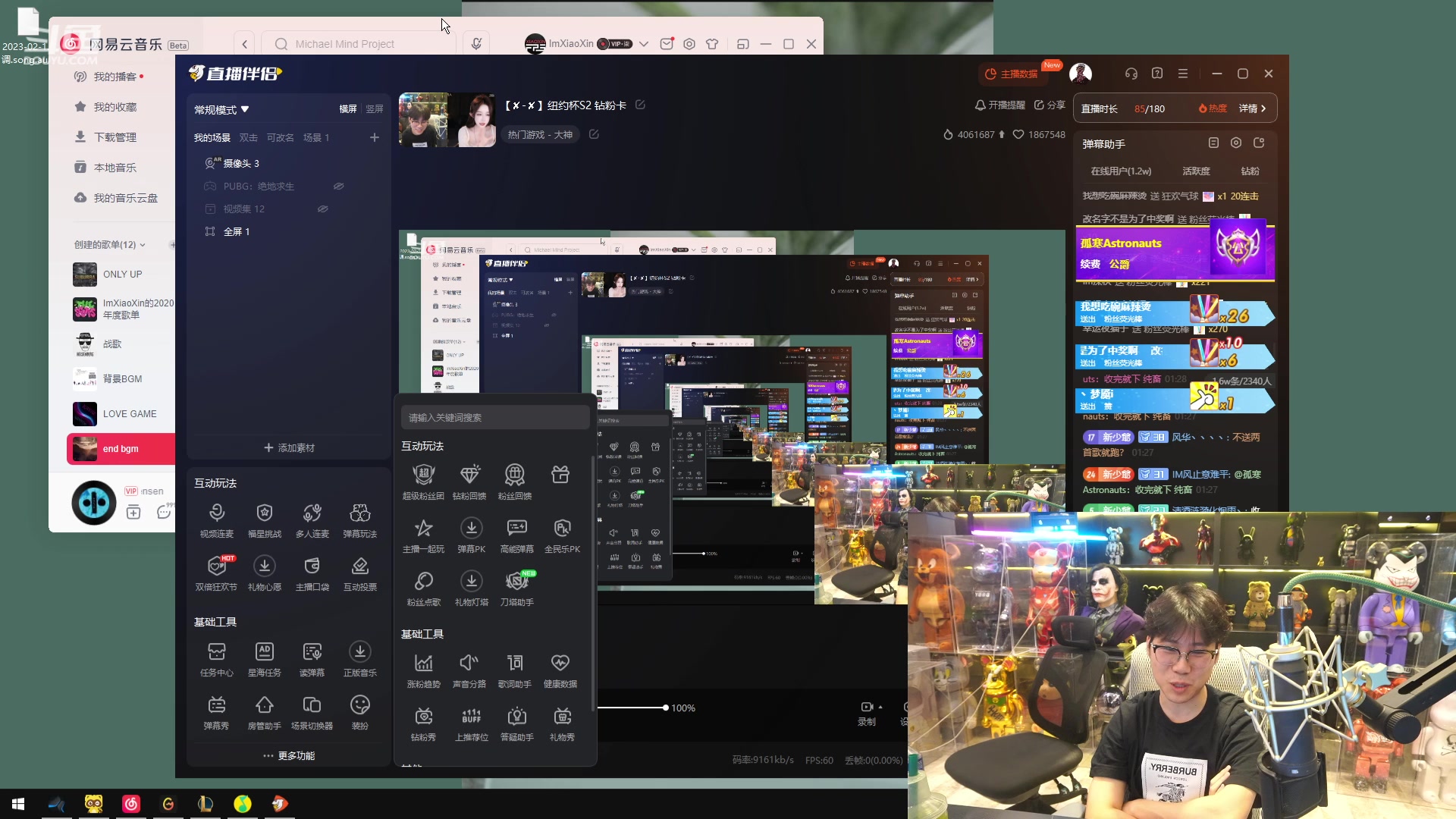Show hidden PUBG: 绝地求生 source

339,187
